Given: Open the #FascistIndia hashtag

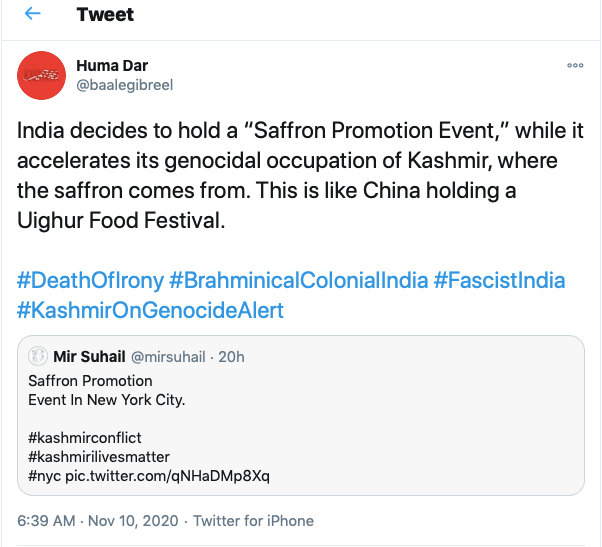Looking at the screenshot, I should click(499, 281).
